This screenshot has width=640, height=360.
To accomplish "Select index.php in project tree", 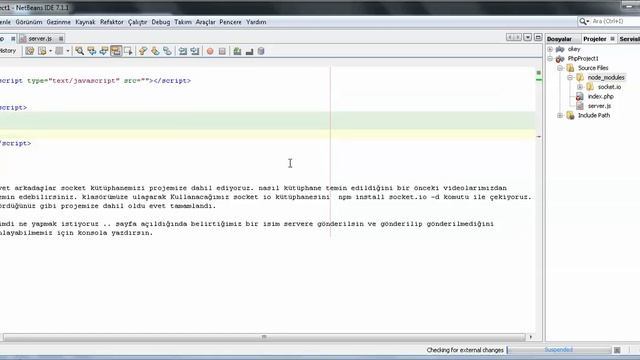I will pos(600,96).
